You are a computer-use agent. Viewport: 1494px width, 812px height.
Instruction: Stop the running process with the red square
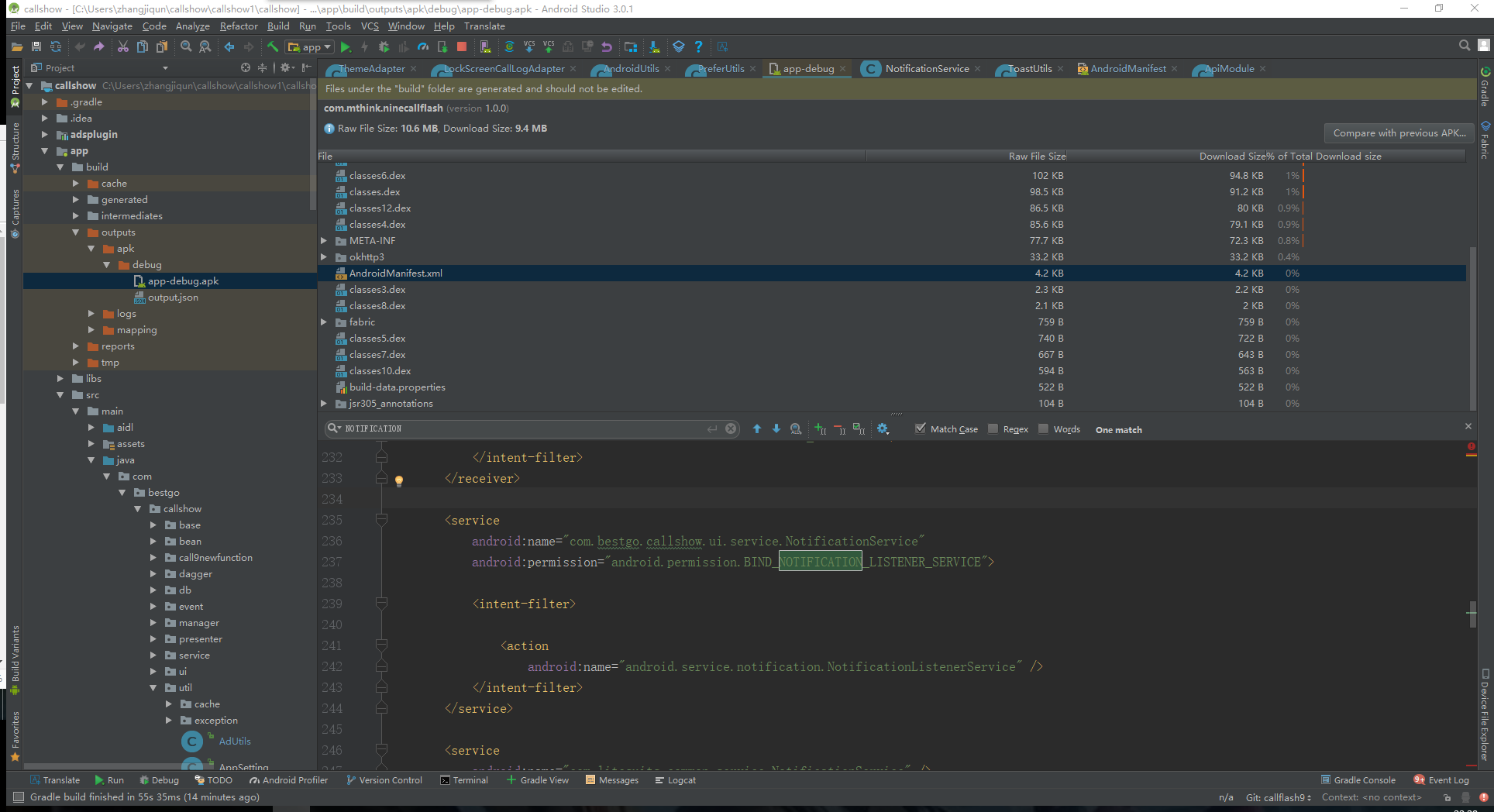click(x=462, y=47)
